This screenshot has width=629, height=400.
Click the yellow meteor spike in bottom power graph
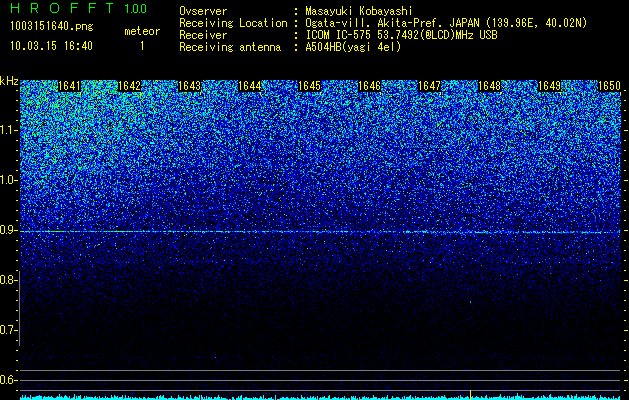pos(470,394)
